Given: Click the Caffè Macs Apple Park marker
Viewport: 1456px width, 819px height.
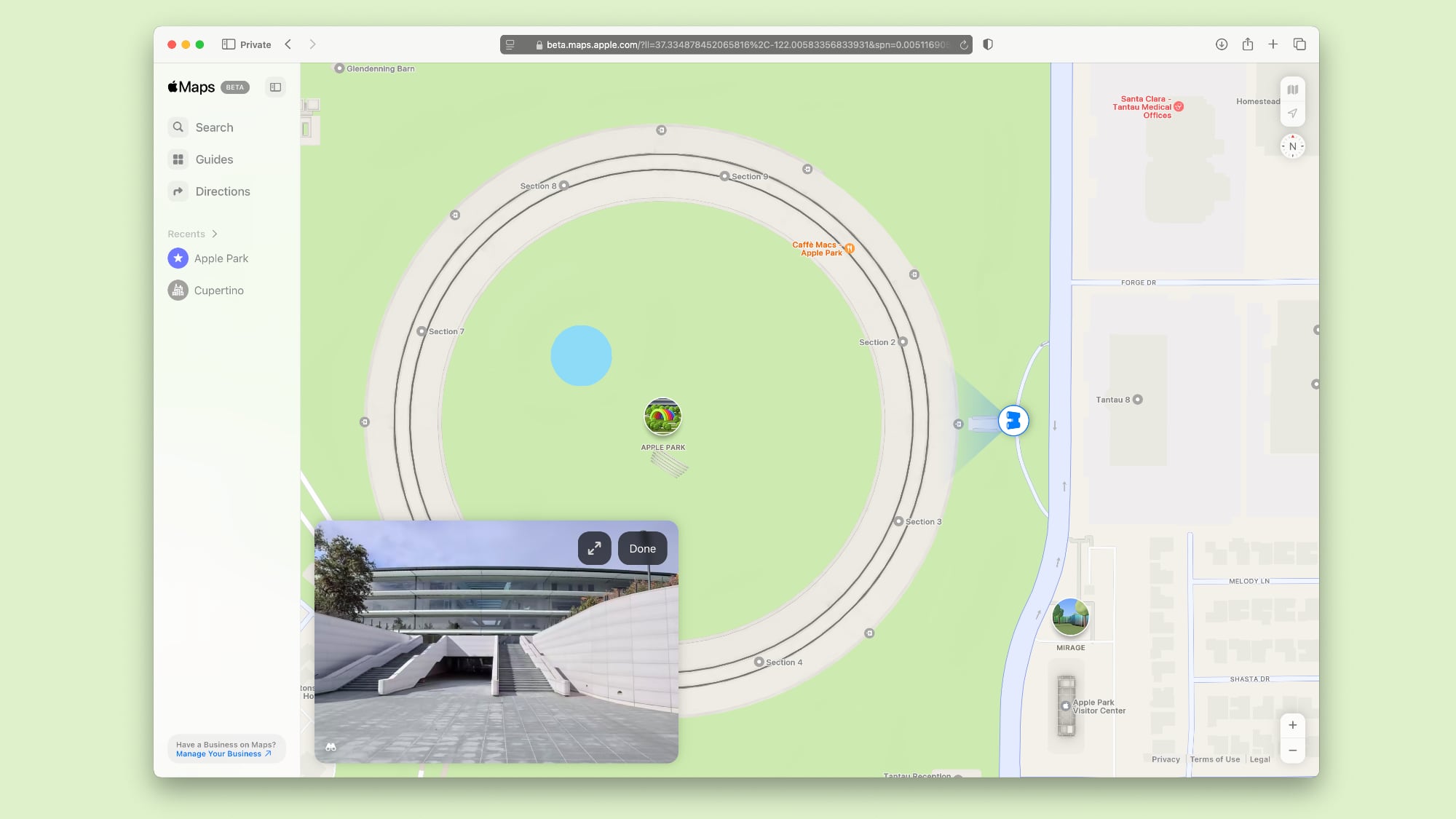Looking at the screenshot, I should (x=850, y=248).
